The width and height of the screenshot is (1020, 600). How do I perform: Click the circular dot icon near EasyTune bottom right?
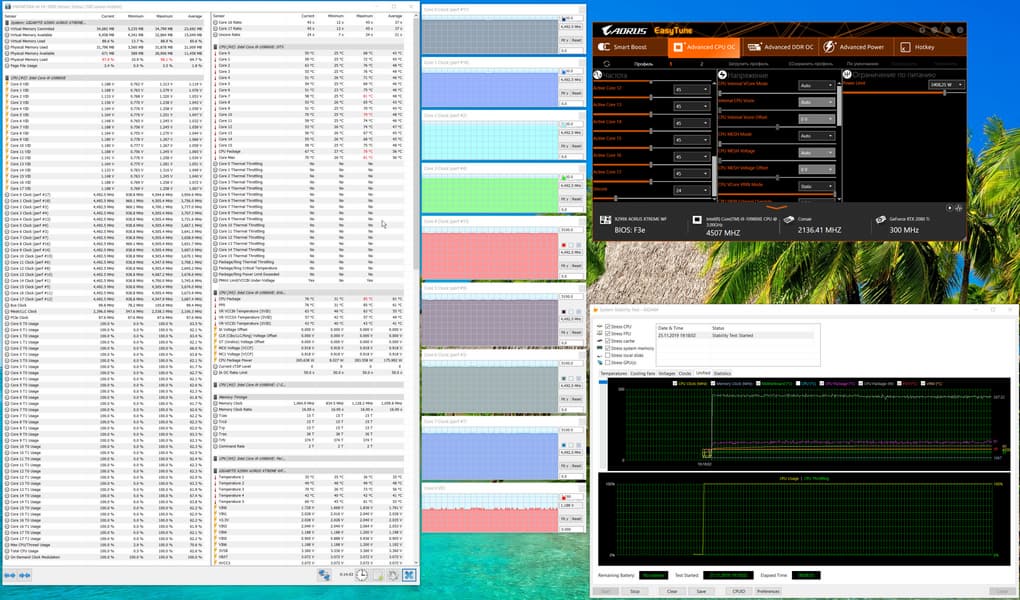(x=949, y=208)
